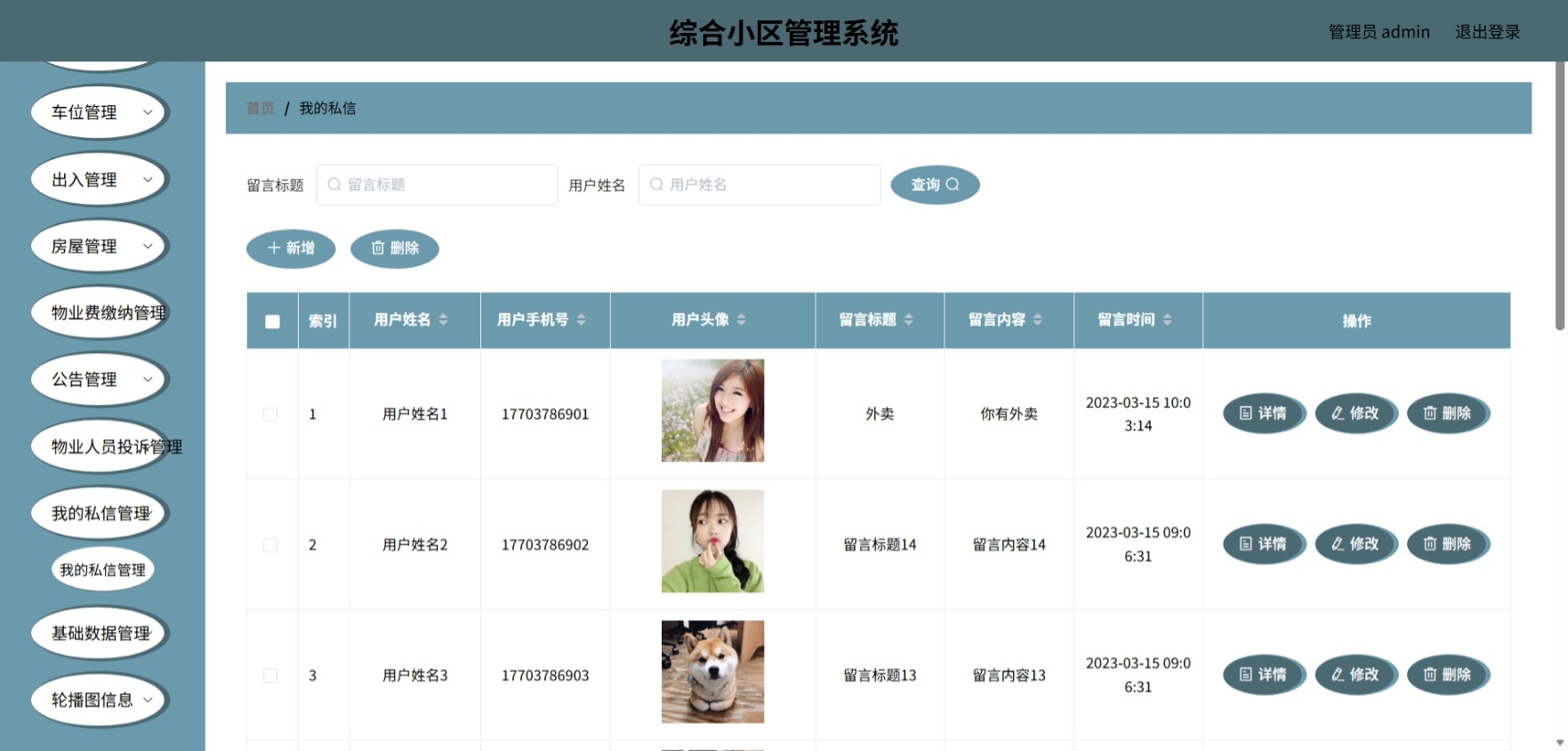Toggle the select-all checkbox in table header
The height and width of the screenshot is (751, 1568).
pos(272,321)
